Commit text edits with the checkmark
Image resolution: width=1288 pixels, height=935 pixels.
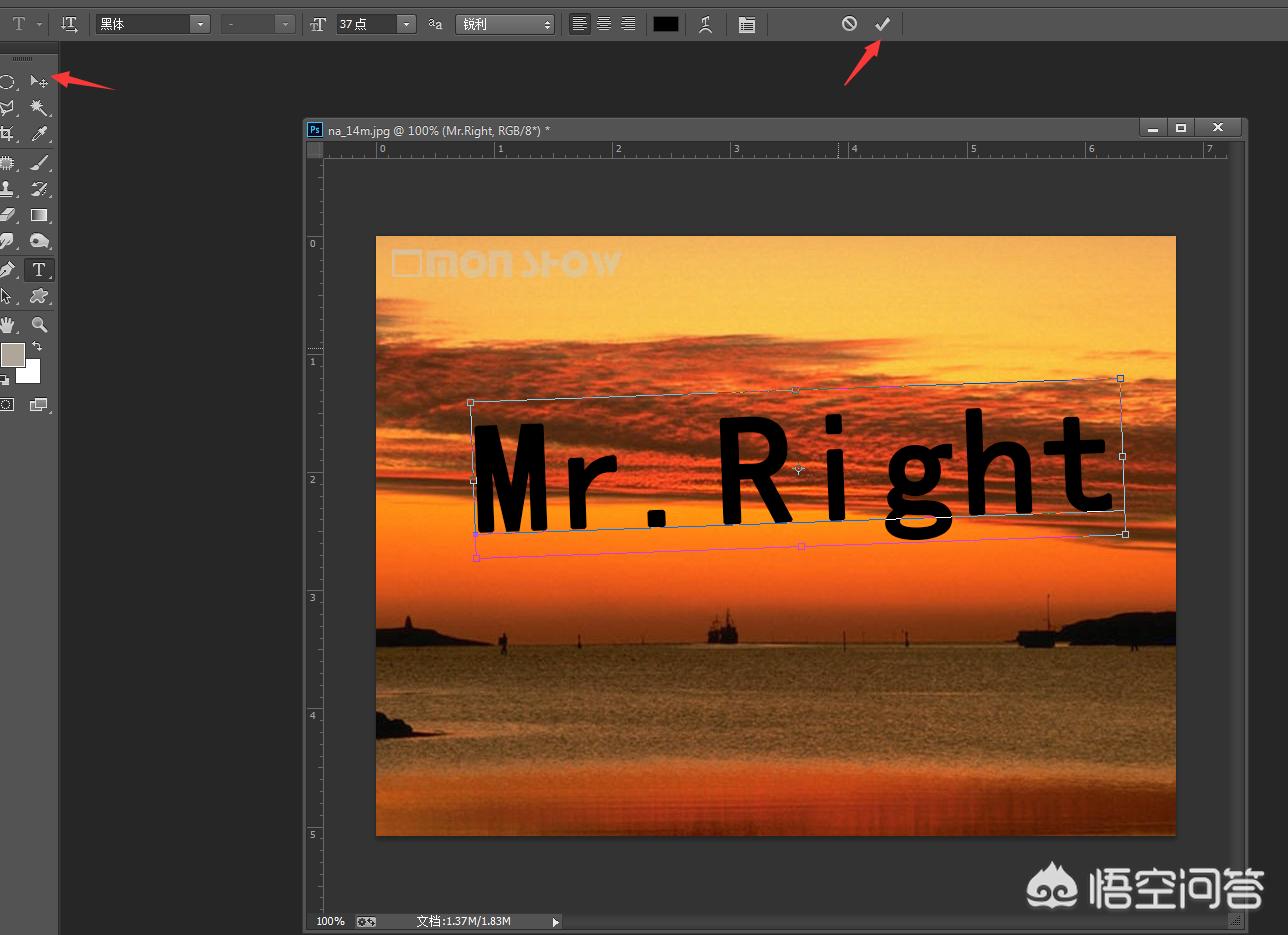[x=882, y=24]
